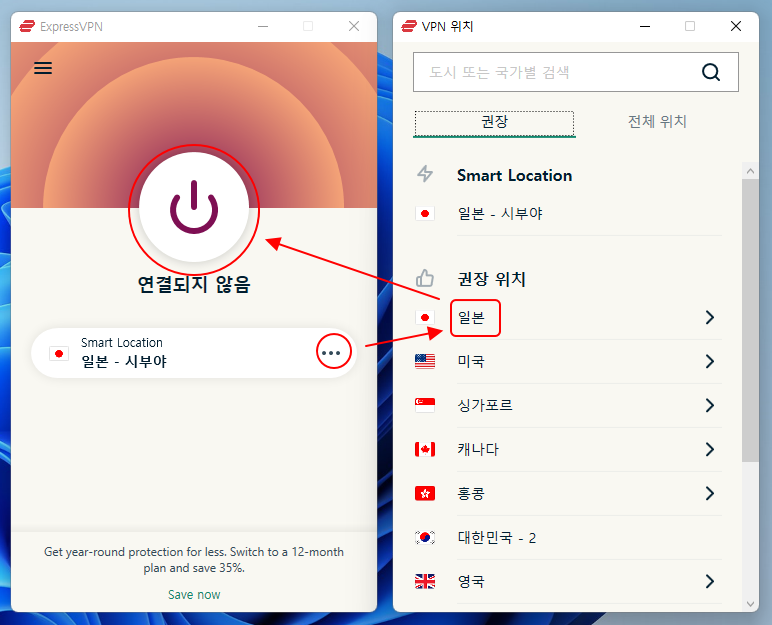The height and width of the screenshot is (625, 772).
Task: Click the location list scrollbar thumb
Action: (x=750, y=320)
